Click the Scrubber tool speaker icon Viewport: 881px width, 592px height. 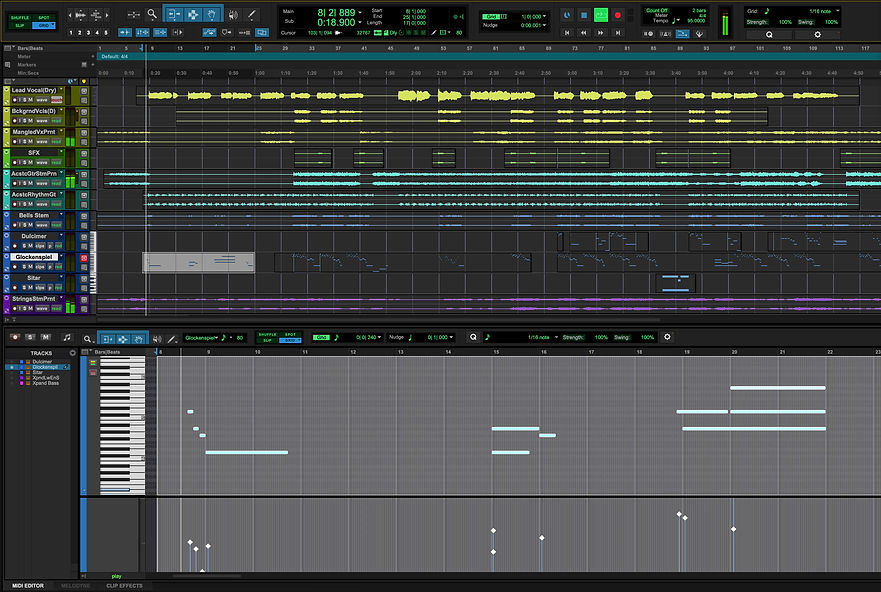coord(233,14)
